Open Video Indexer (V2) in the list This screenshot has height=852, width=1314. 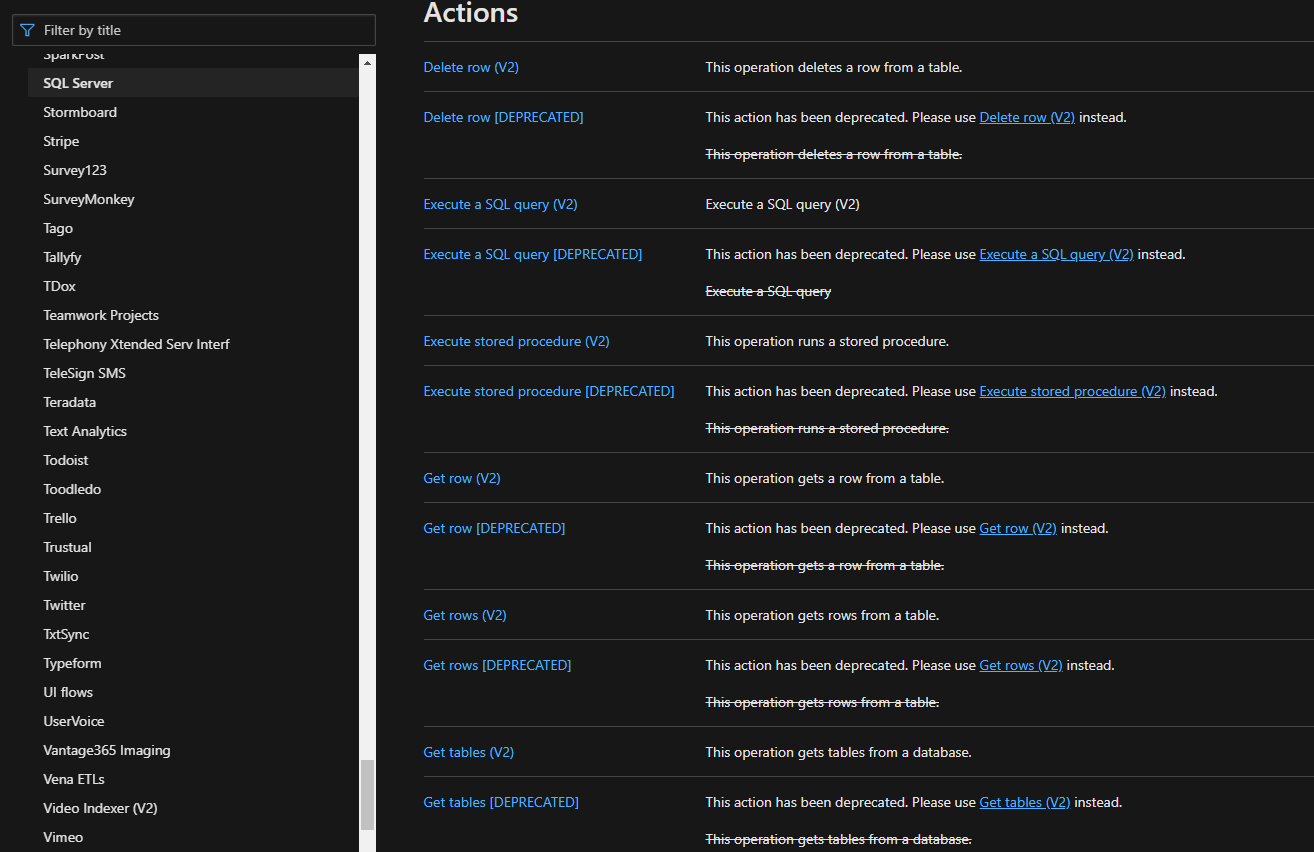[100, 808]
